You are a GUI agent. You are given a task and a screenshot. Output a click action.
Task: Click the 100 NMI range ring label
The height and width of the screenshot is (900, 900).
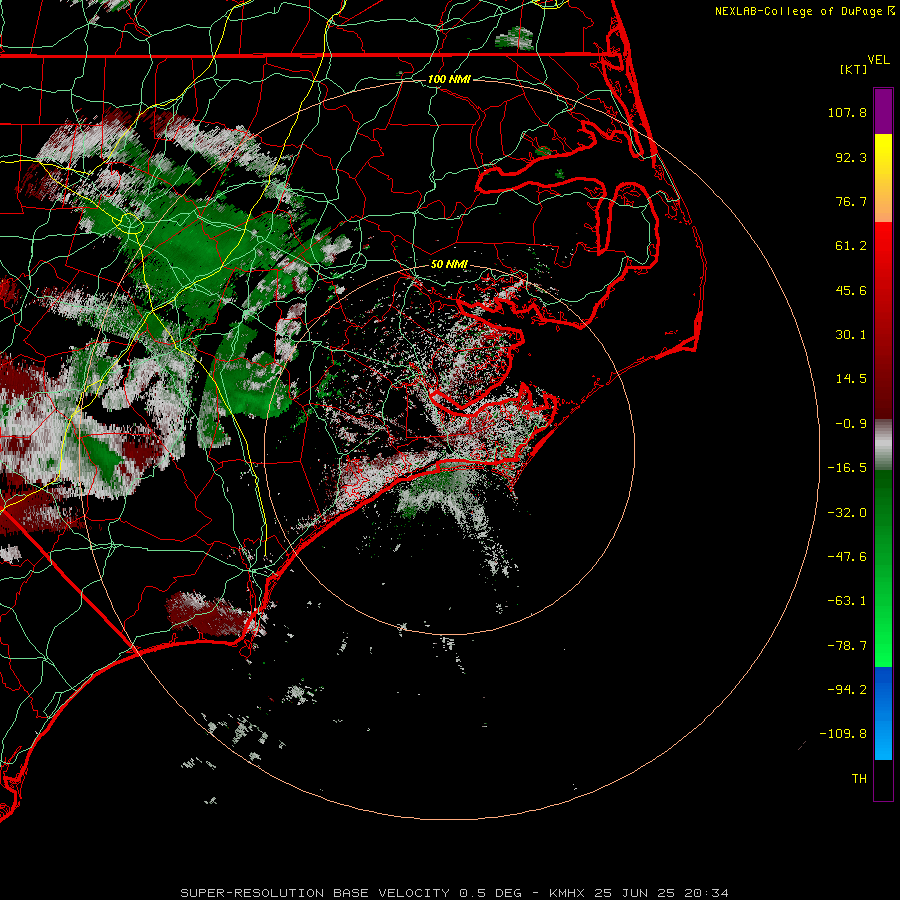449,79
